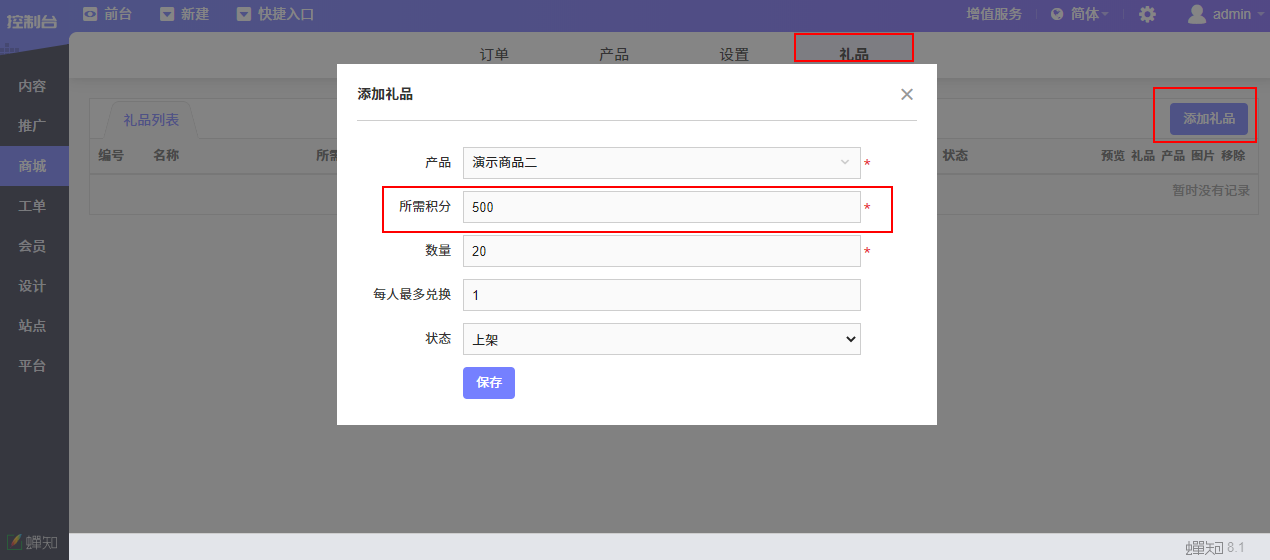The image size is (1270, 560).
Task: Click the 编号 column header
Action: (x=111, y=155)
